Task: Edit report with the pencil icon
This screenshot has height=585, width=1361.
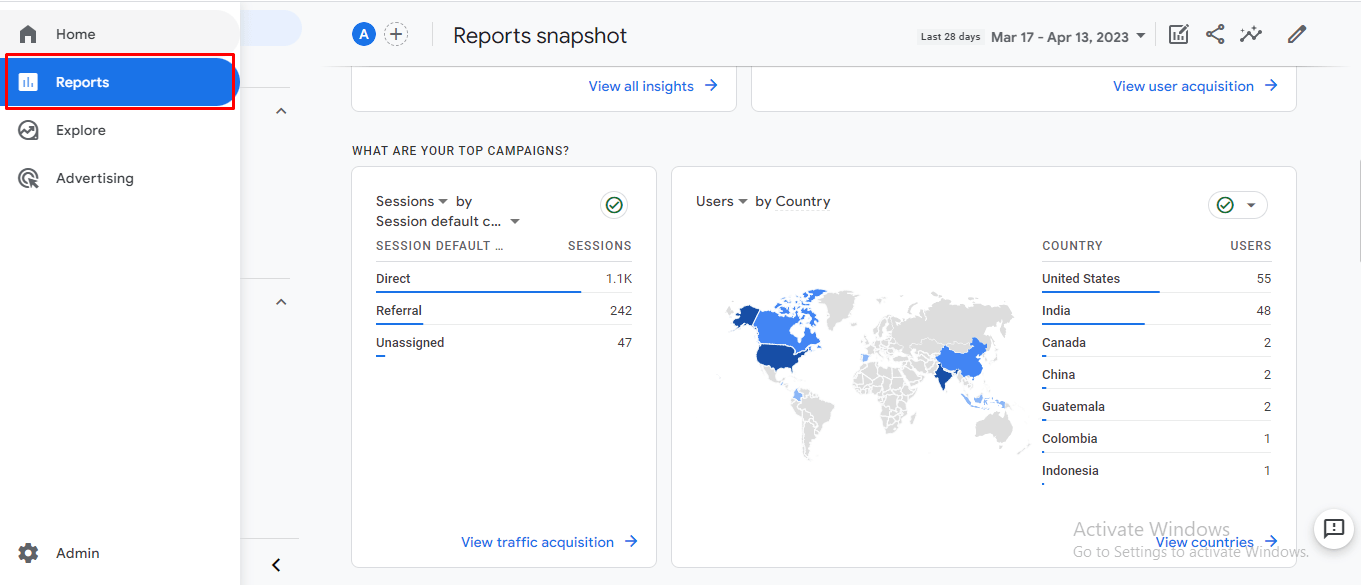Action: click(x=1297, y=35)
